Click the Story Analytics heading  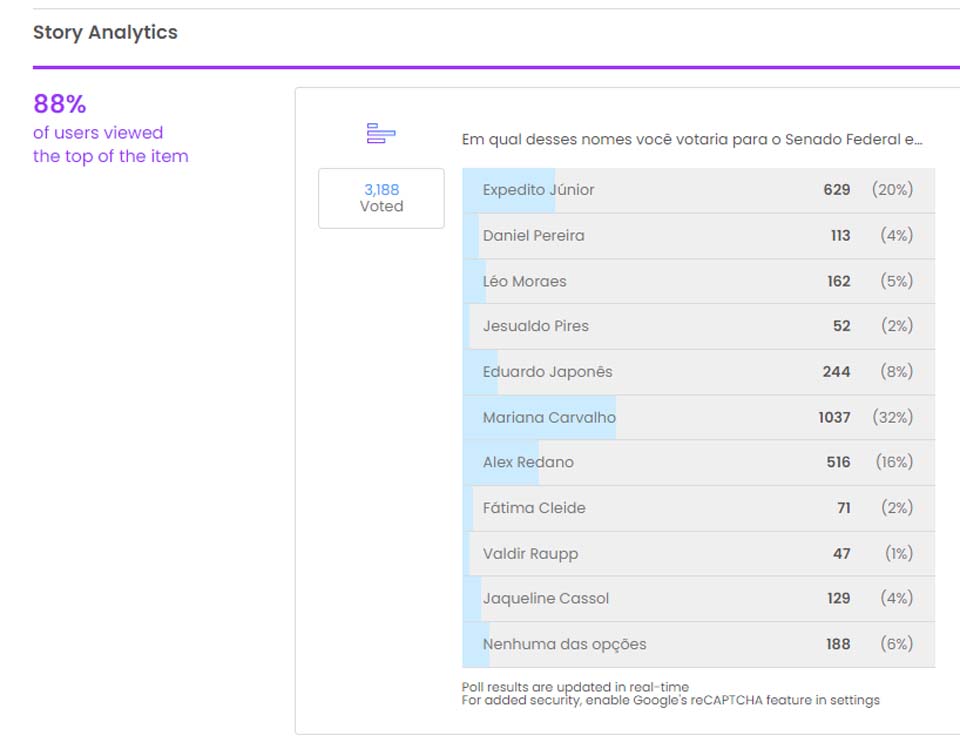105,32
